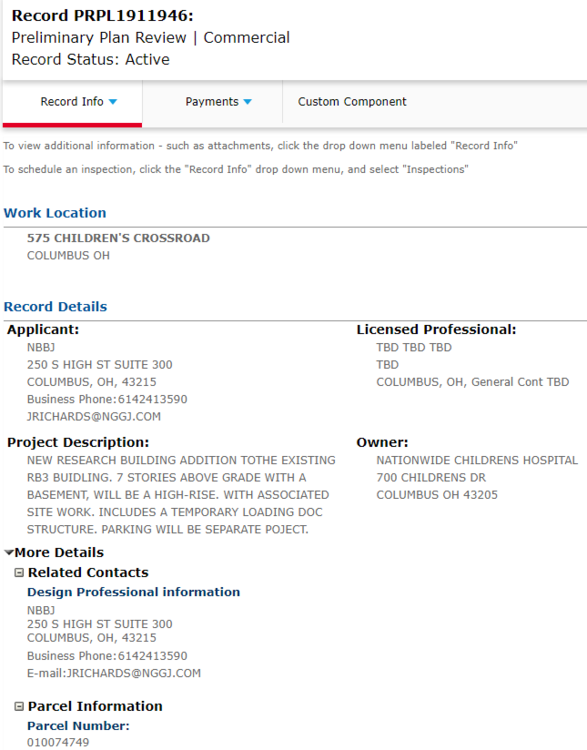
Task: Click Design Professional information heading
Action: [x=133, y=592]
